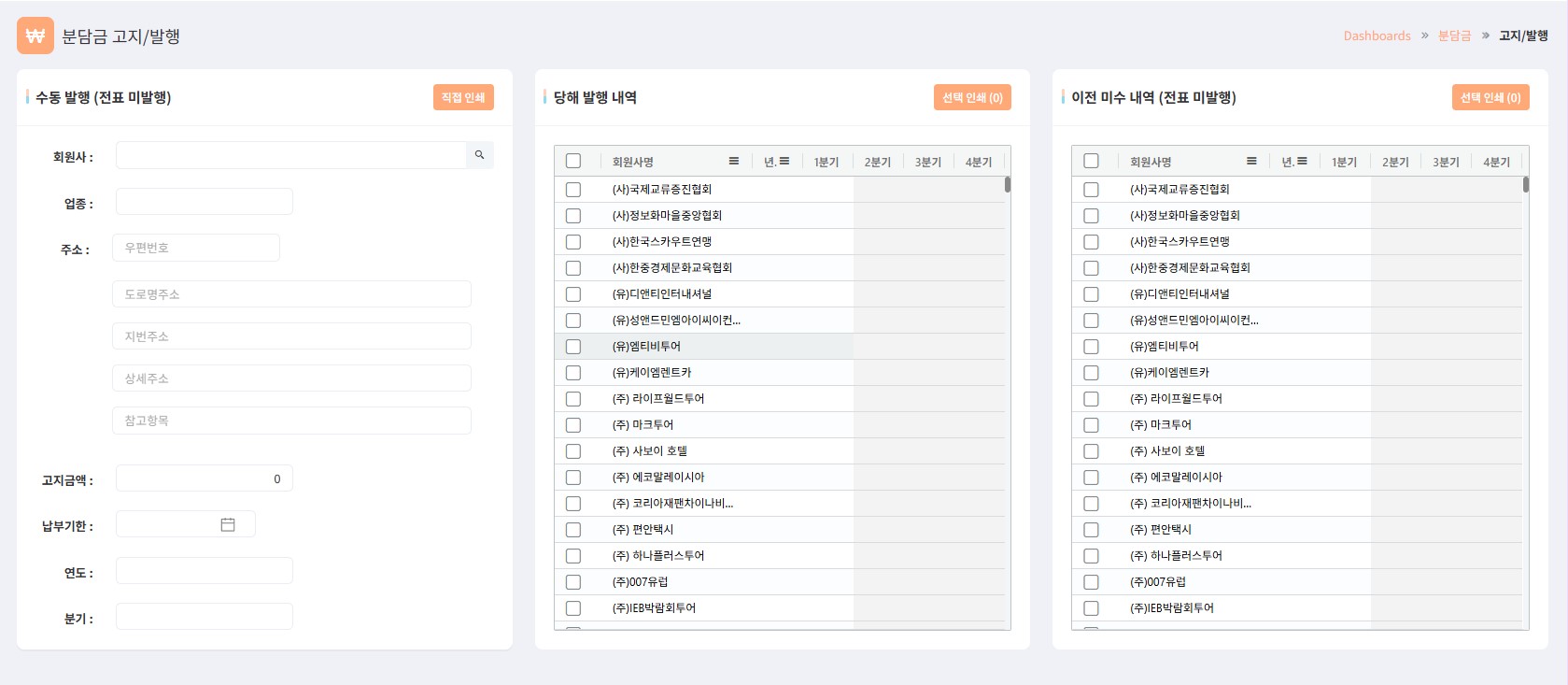Click the 고지금액 amount field
This screenshot has width=1568, height=685.
[x=204, y=478]
